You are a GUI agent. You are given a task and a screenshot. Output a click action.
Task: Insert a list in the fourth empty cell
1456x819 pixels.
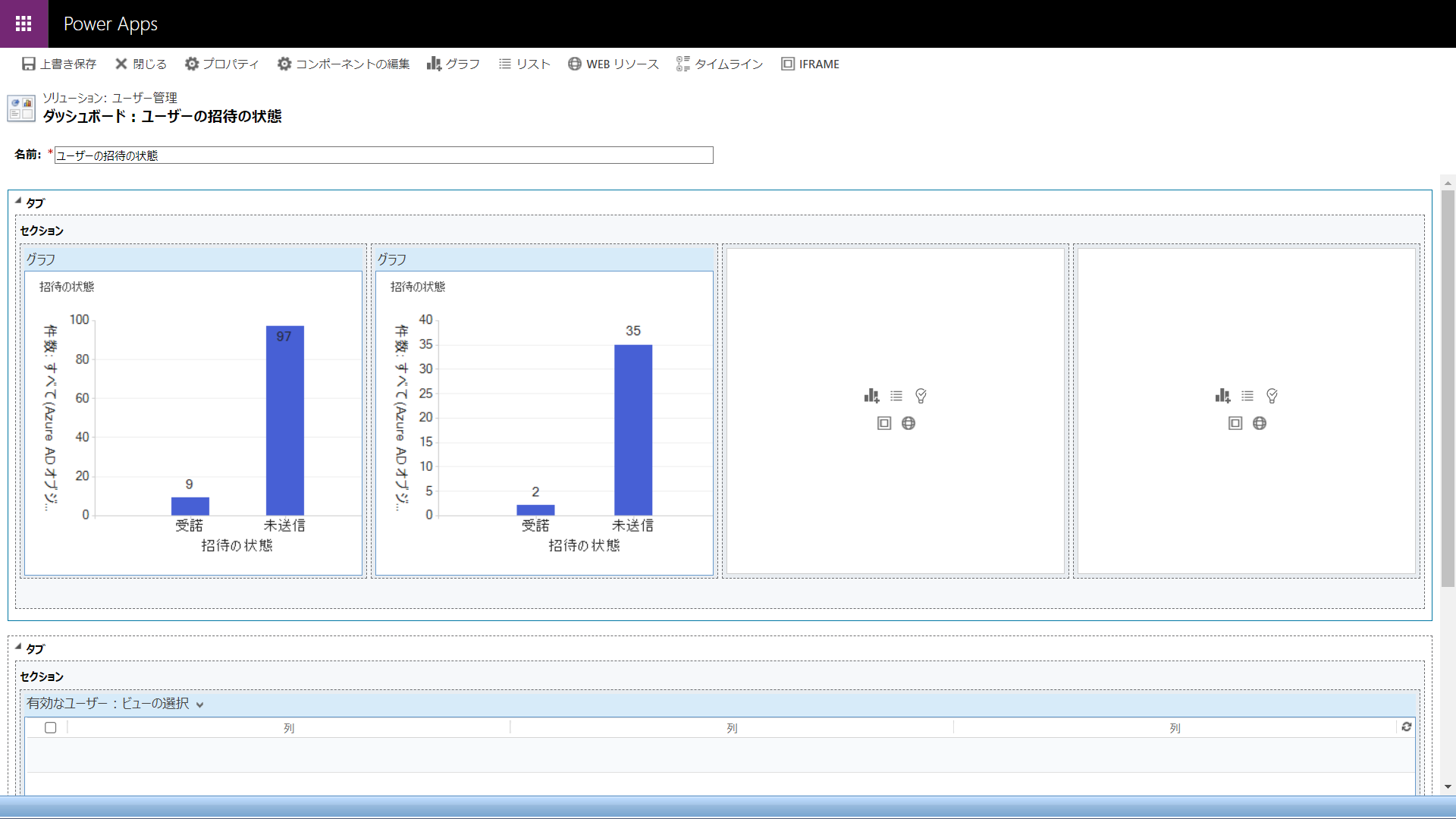coord(1247,396)
